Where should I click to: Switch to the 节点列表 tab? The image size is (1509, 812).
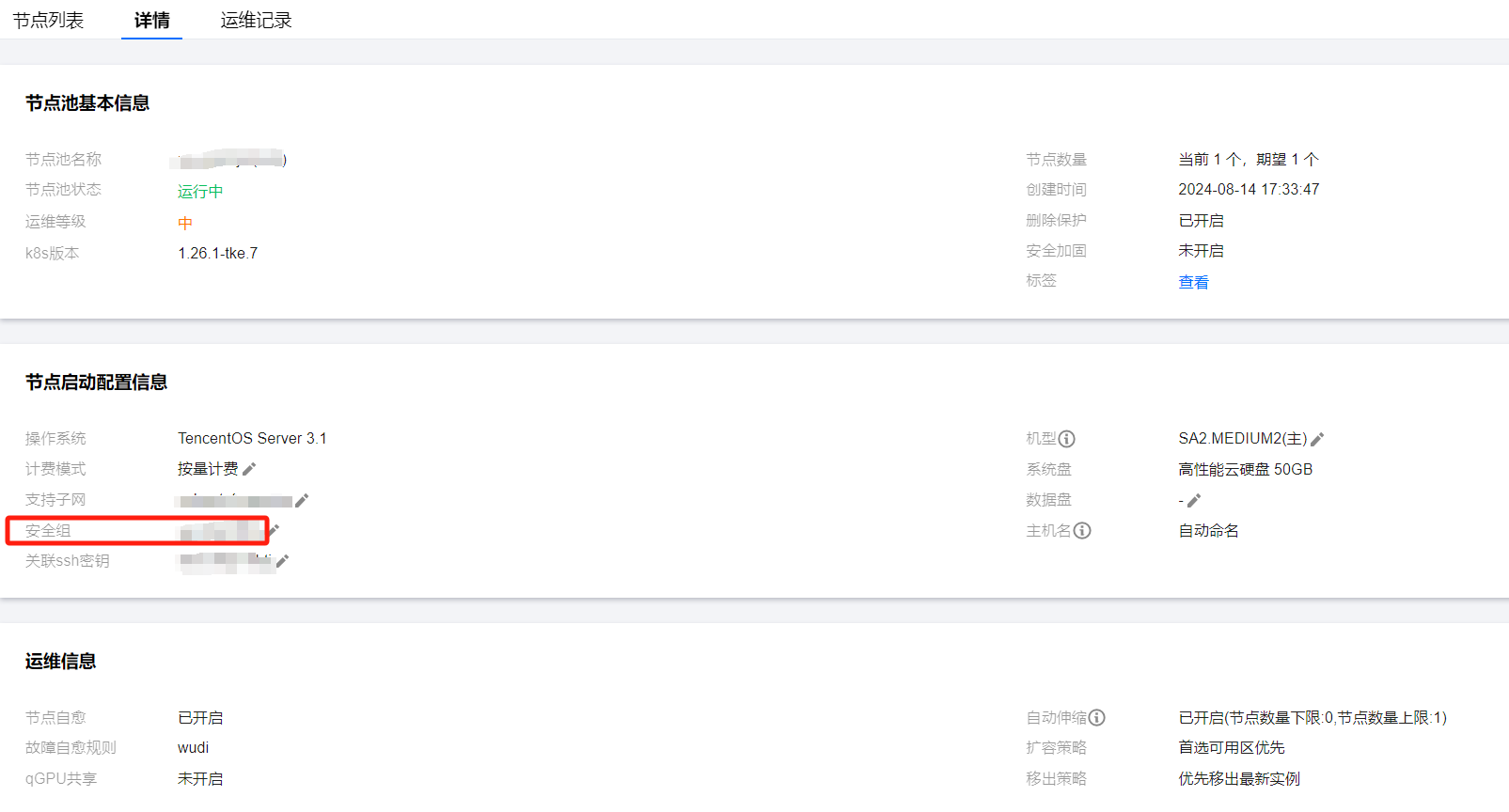tap(48, 20)
